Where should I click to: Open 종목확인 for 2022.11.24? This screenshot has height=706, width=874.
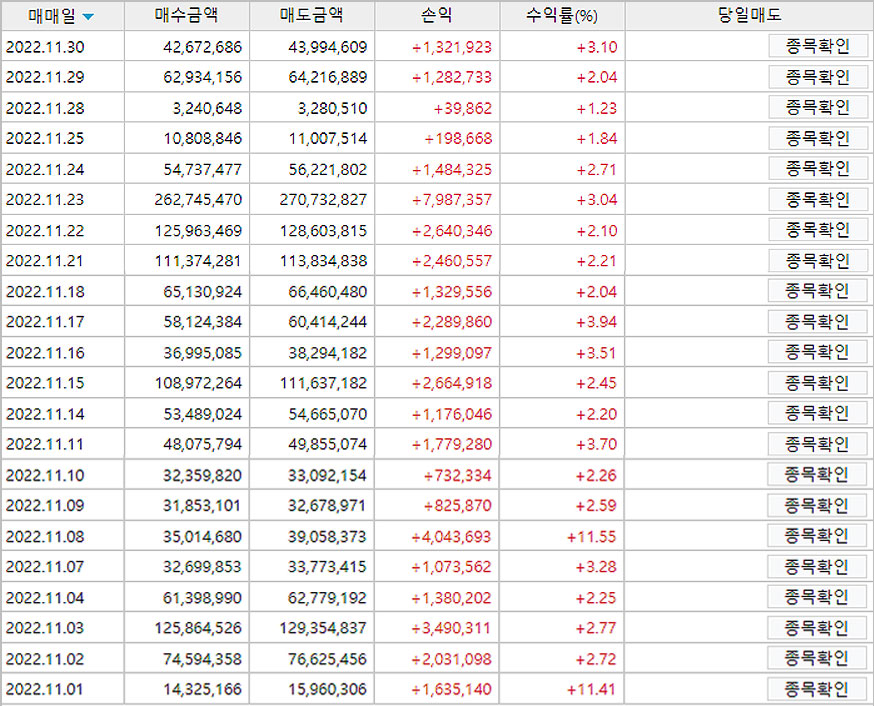click(x=818, y=169)
